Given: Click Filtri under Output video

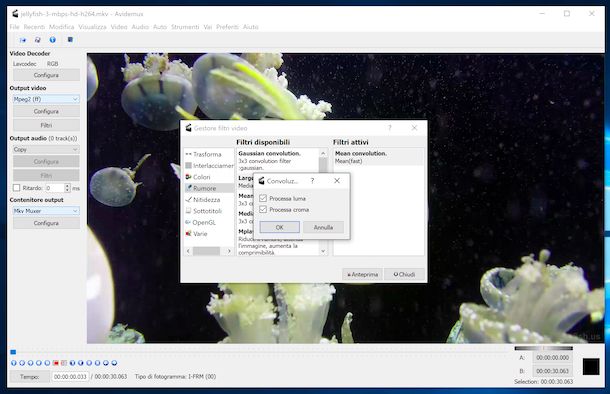Looking at the screenshot, I should 46,125.
